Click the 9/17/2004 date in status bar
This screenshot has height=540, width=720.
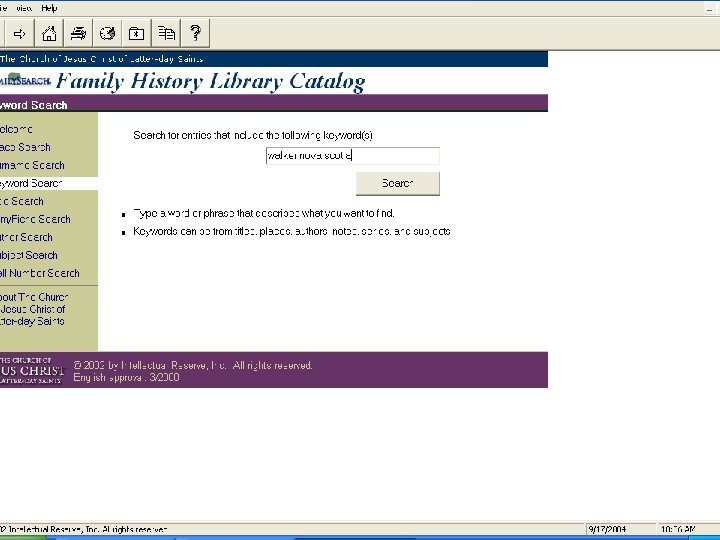pyautogui.click(x=607, y=529)
